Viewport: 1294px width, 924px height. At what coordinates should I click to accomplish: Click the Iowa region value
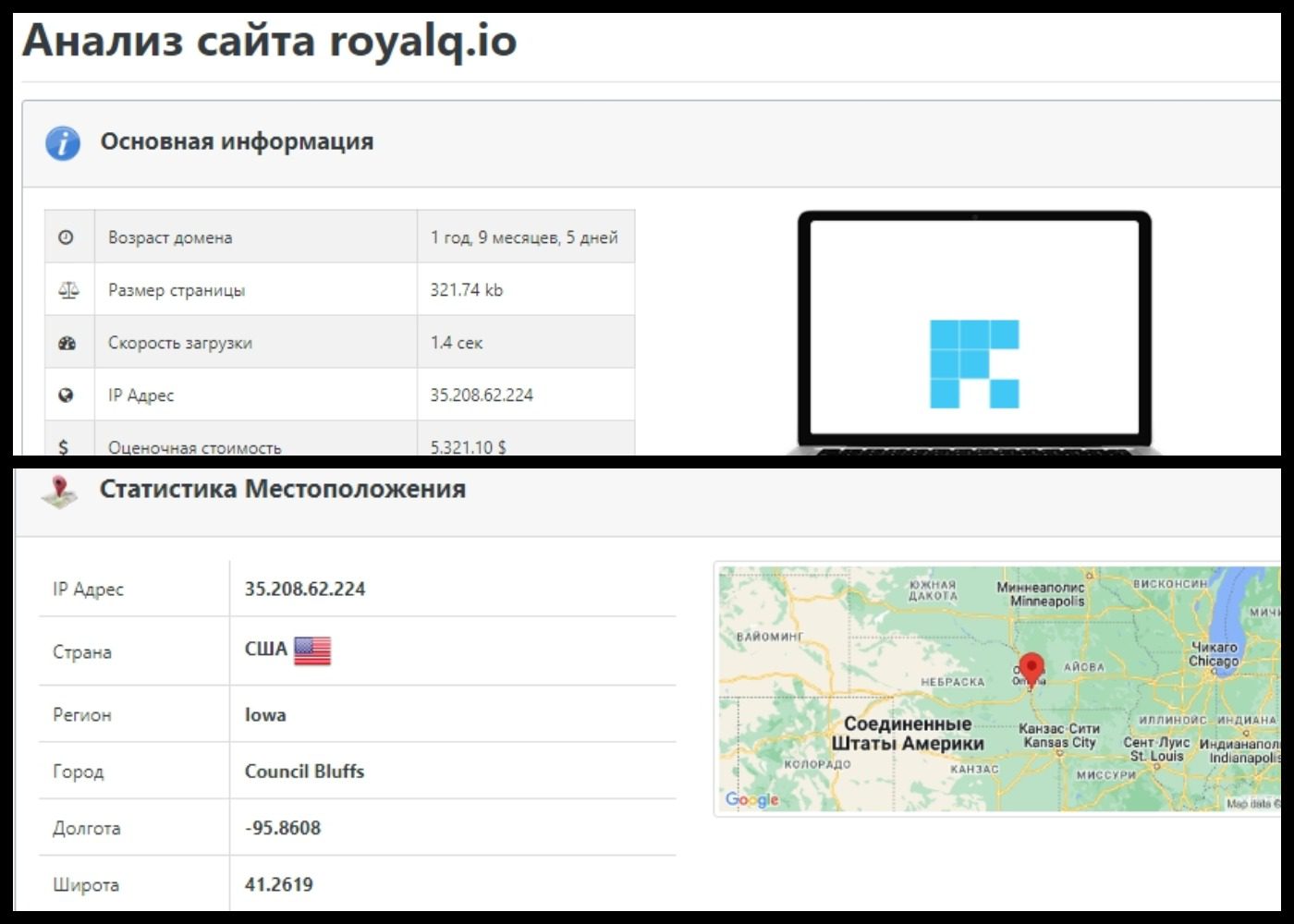click(265, 715)
